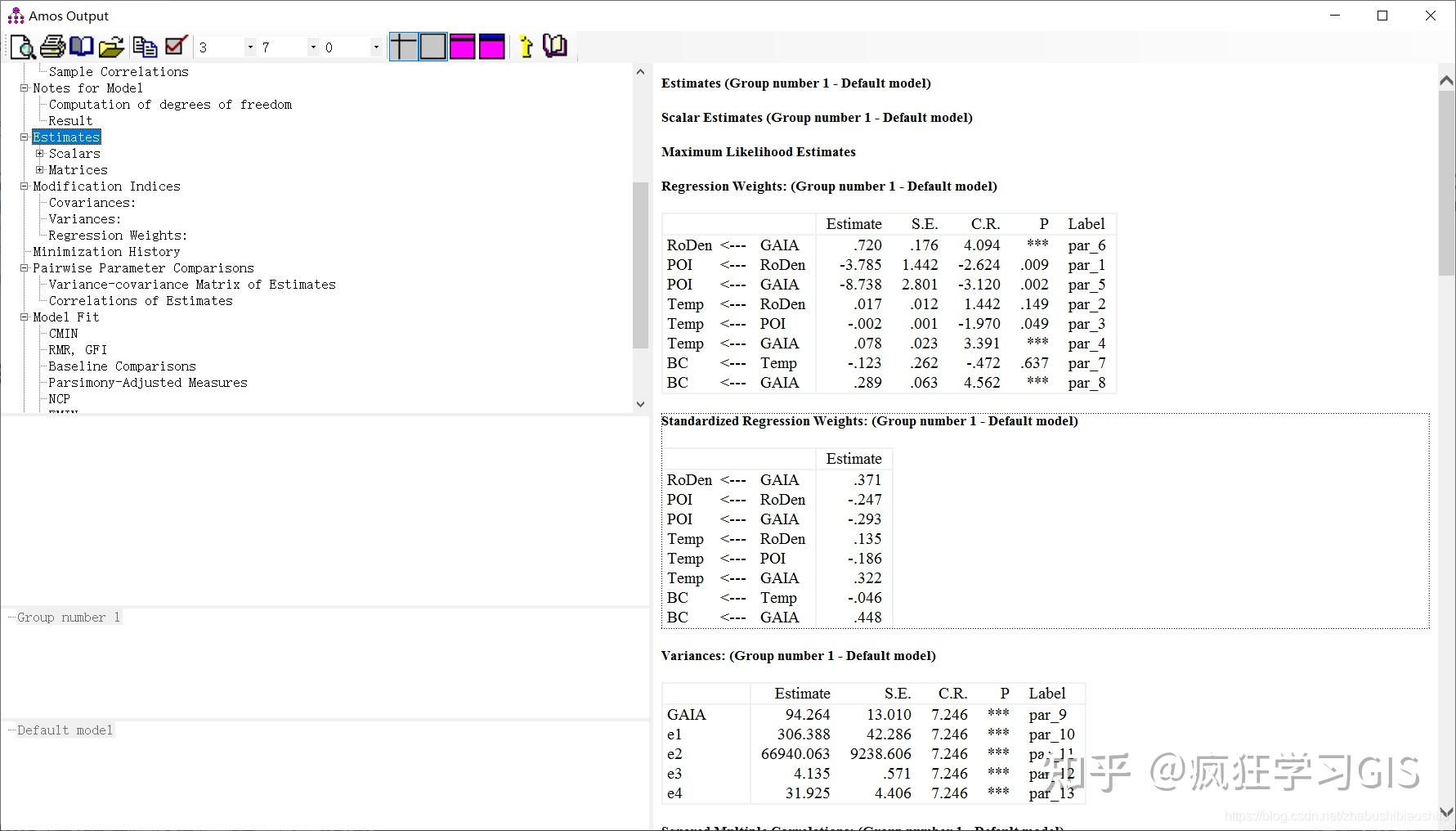
Task: Click standardized estimate .448 for BC <--- GAIA
Action: 867,618
